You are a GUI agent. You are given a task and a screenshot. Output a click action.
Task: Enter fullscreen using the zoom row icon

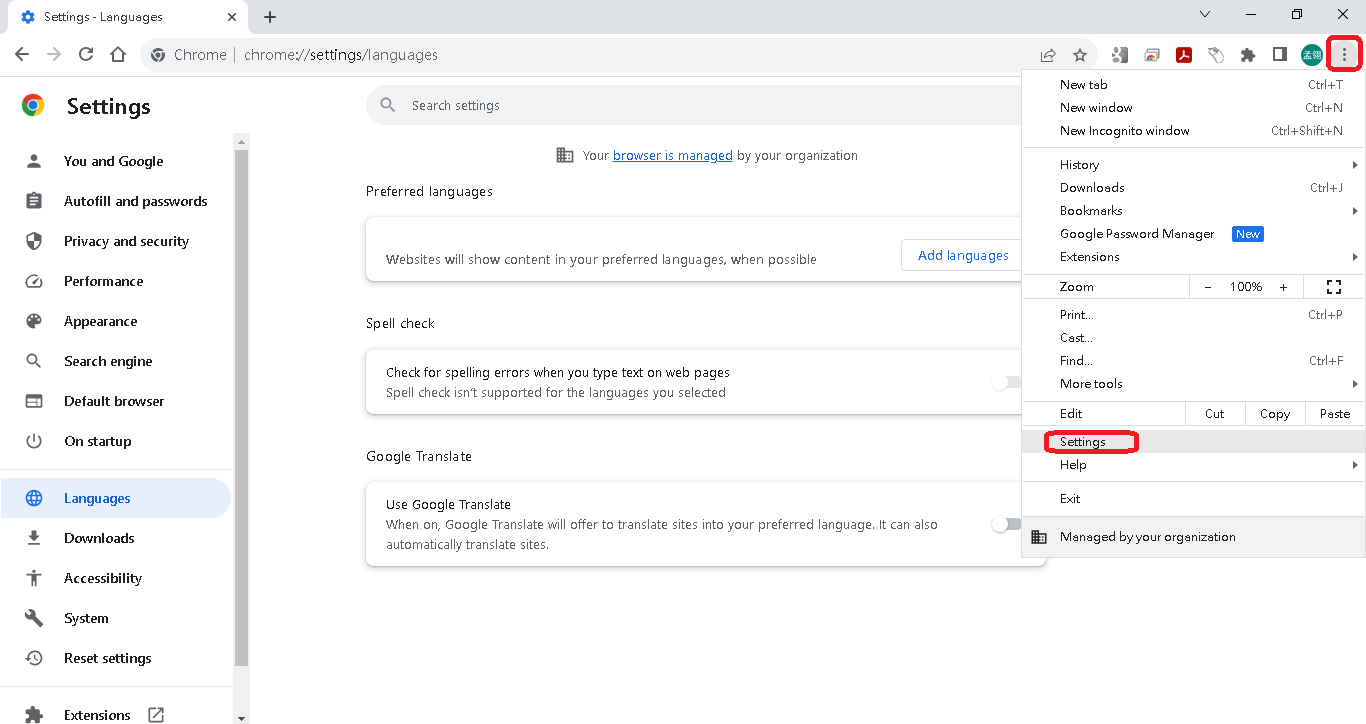tap(1334, 287)
